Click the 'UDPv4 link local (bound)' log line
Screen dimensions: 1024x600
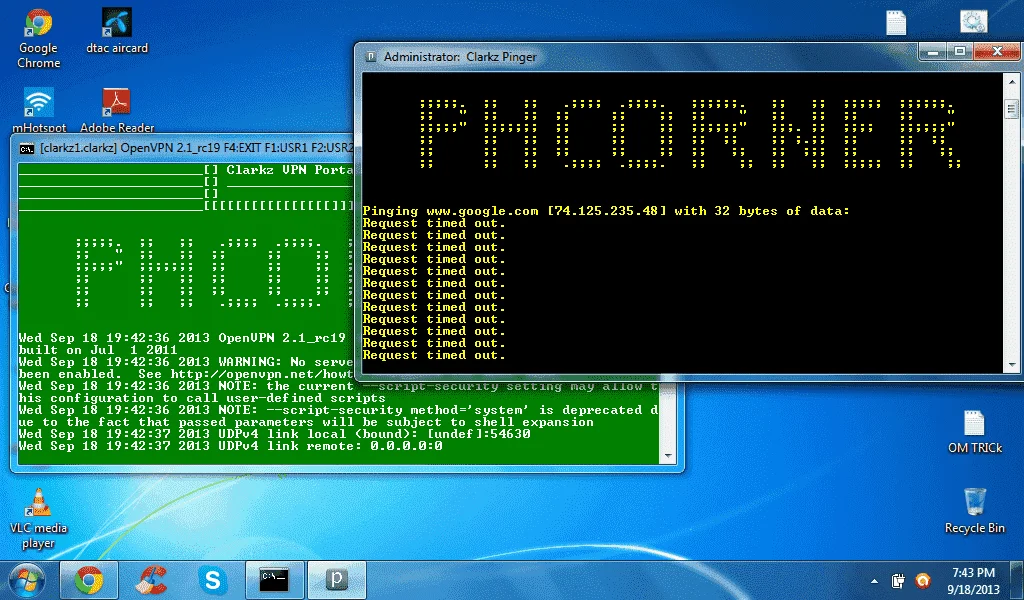pyautogui.click(x=274, y=434)
